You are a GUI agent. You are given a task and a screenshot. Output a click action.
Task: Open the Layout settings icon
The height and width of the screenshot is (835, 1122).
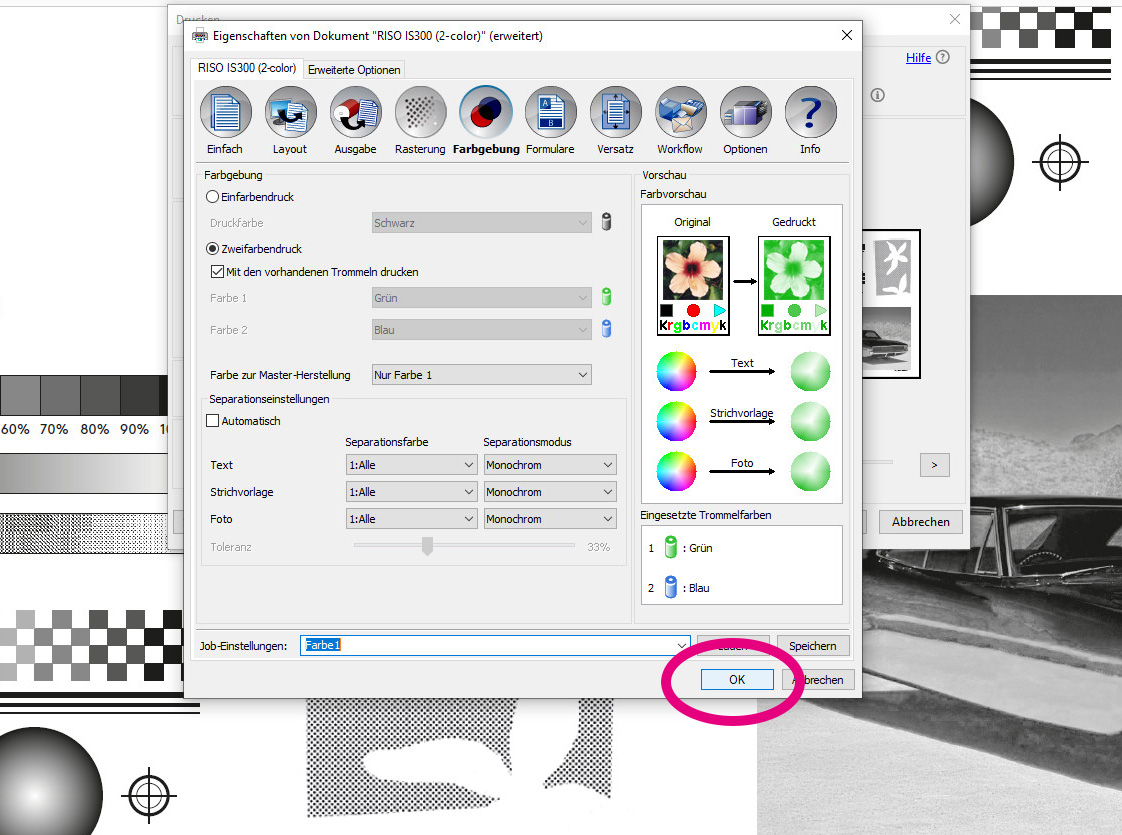[x=290, y=113]
